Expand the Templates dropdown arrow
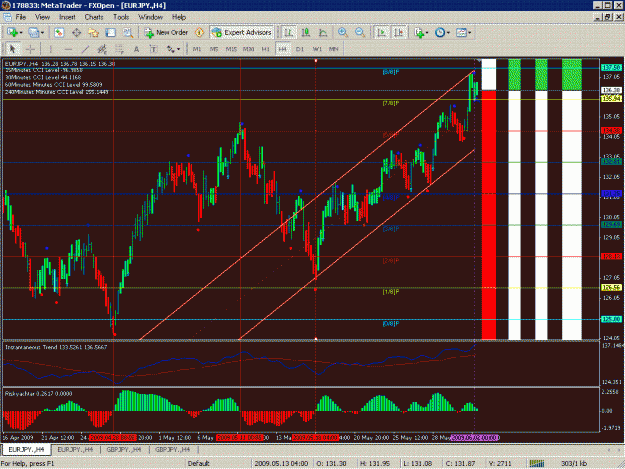The height and width of the screenshot is (469, 625). pos(470,33)
